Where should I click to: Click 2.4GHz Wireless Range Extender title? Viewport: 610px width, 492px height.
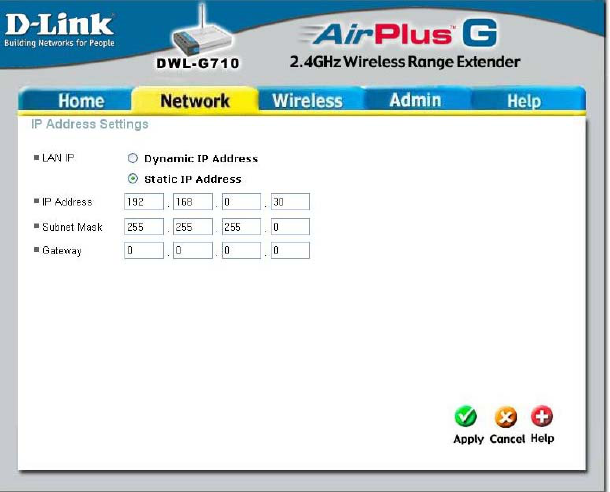pyautogui.click(x=405, y=62)
